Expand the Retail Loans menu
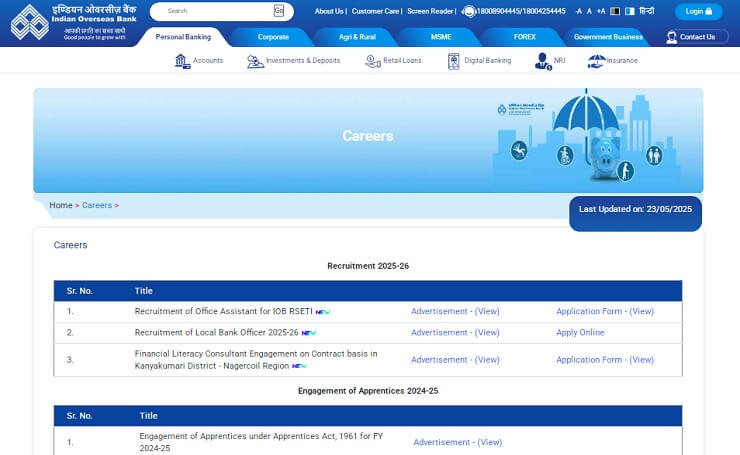Viewport: 740px width, 455px height. (x=402, y=61)
